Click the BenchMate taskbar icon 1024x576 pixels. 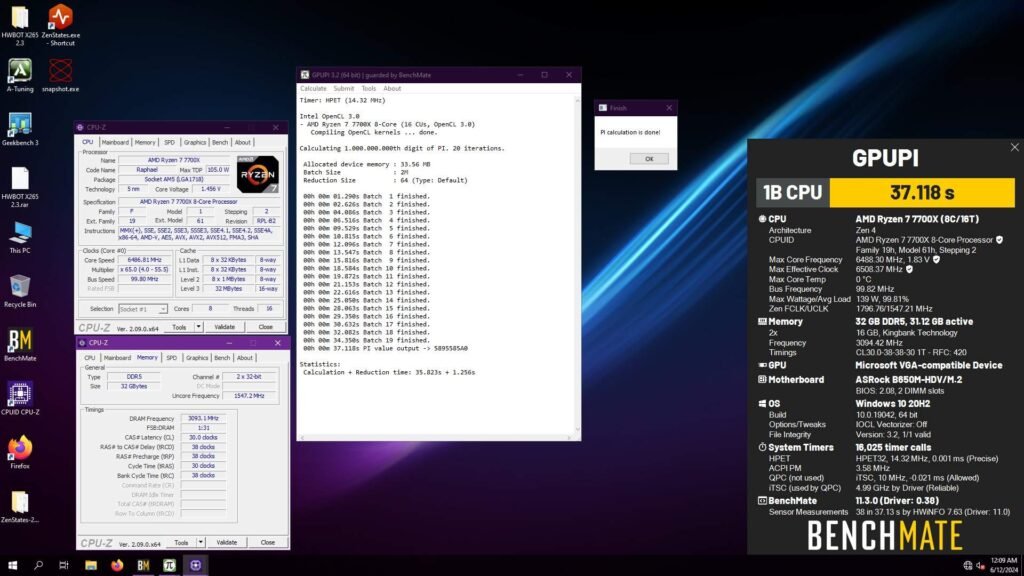143,565
